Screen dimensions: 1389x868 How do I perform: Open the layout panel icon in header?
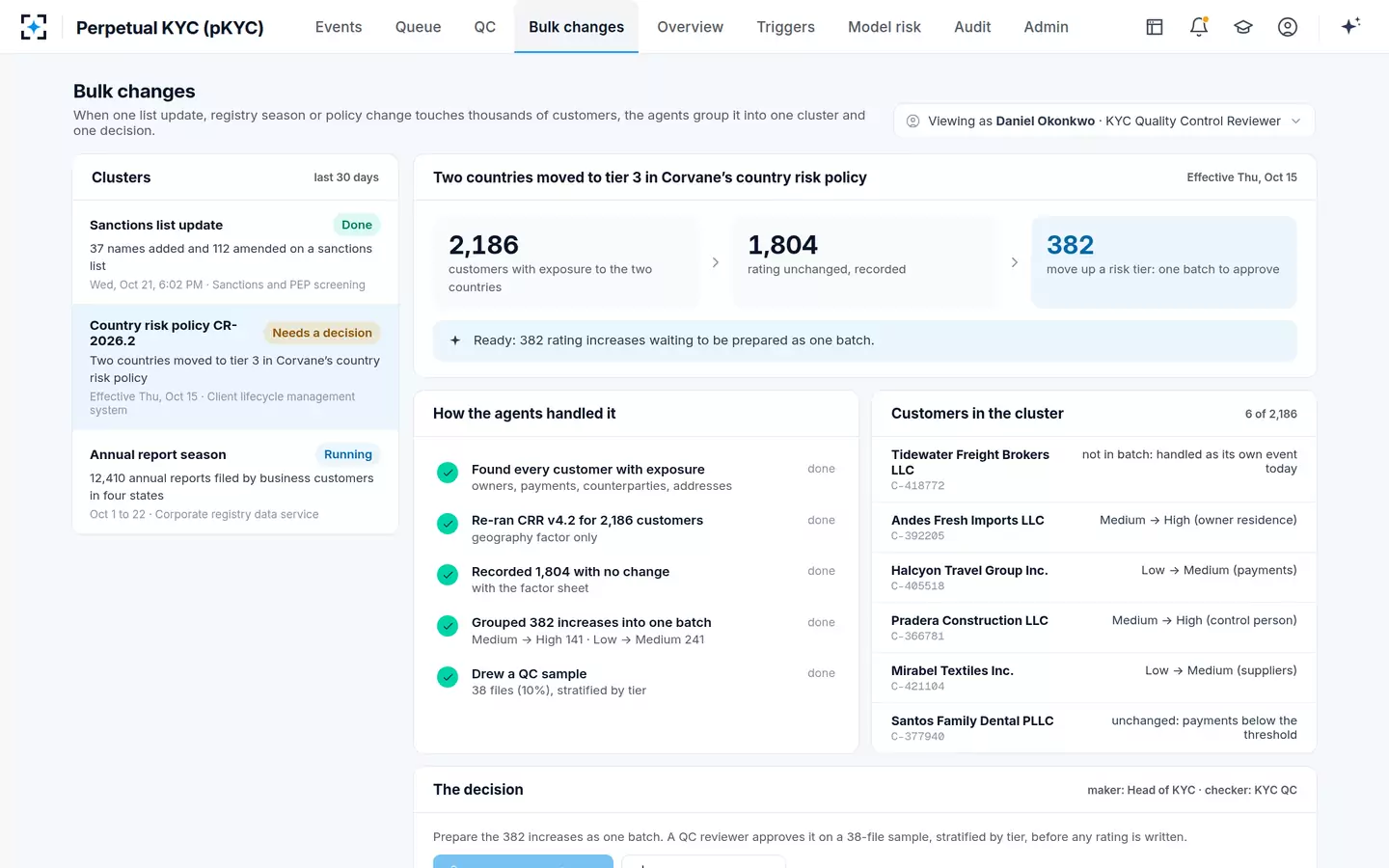click(x=1155, y=27)
